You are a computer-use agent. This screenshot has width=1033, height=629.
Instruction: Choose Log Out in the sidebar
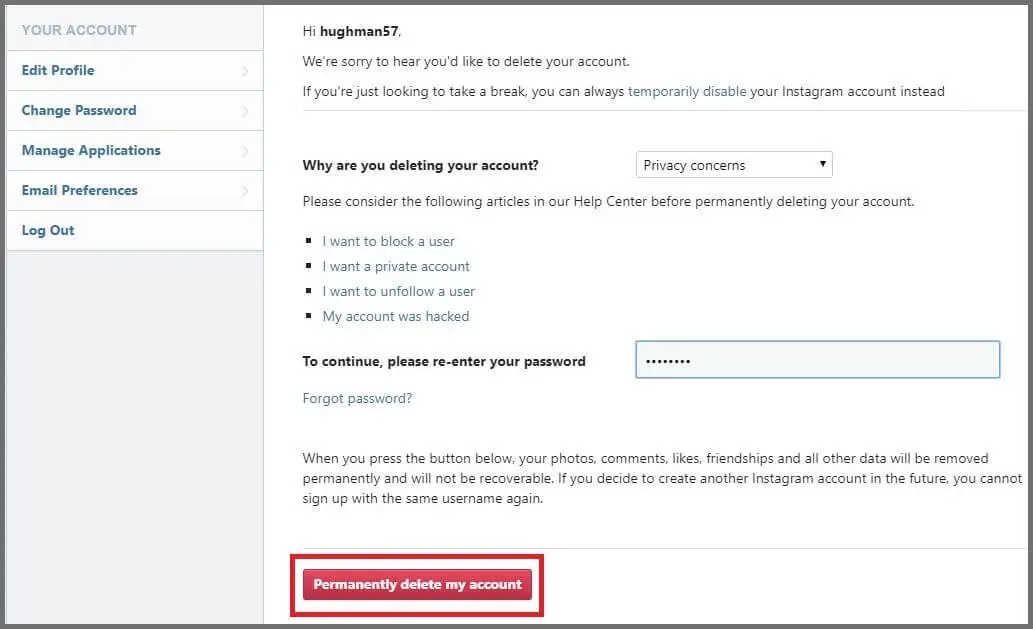(48, 230)
